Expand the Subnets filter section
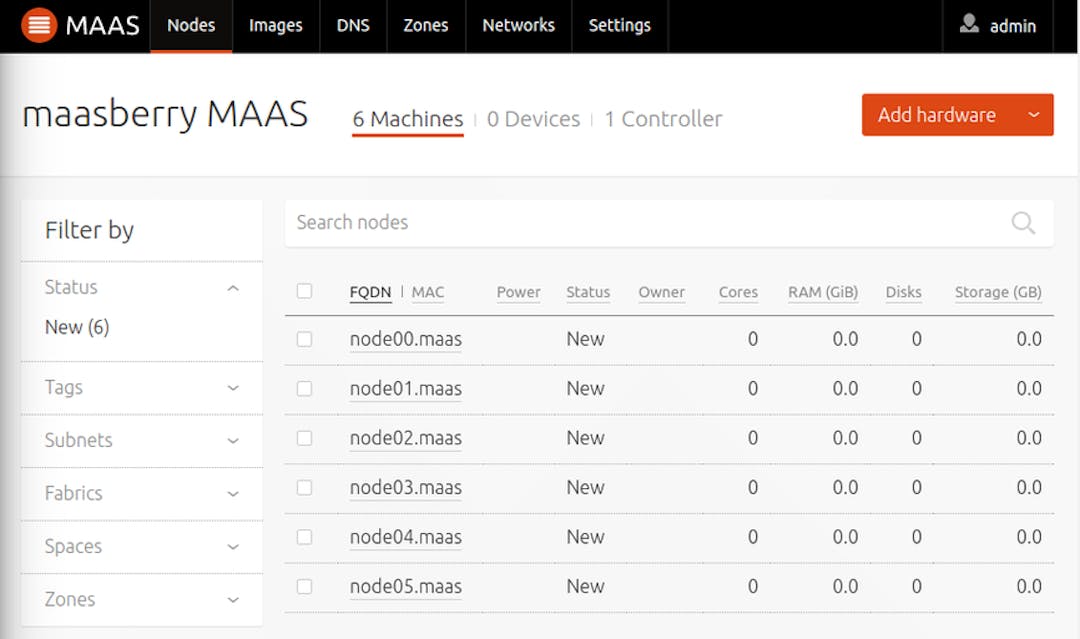This screenshot has width=1080, height=639. point(233,441)
